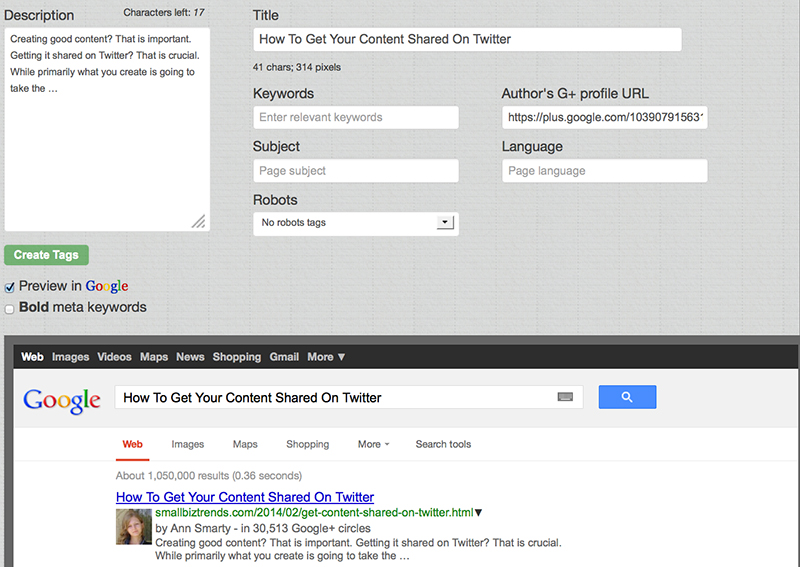Open Search tools
The width and height of the screenshot is (800, 567).
pyautogui.click(x=443, y=445)
